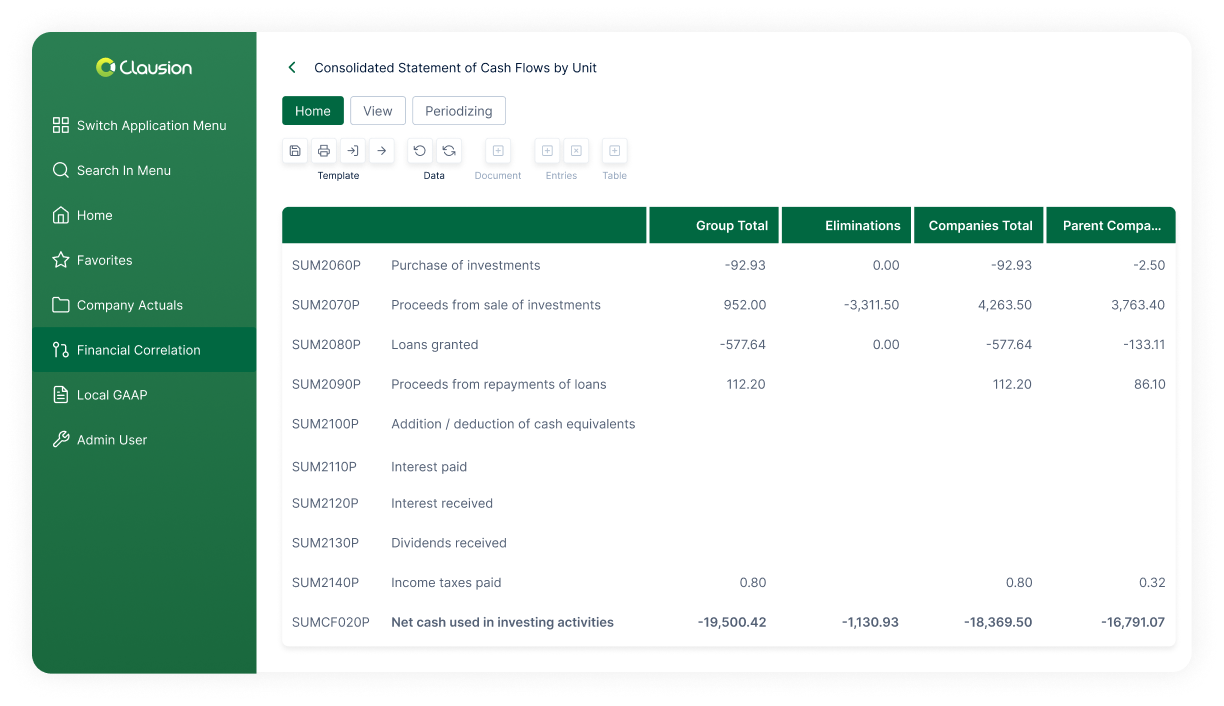The image size is (1224, 706).
Task: Click Search In Menu in sidebar
Action: [124, 170]
